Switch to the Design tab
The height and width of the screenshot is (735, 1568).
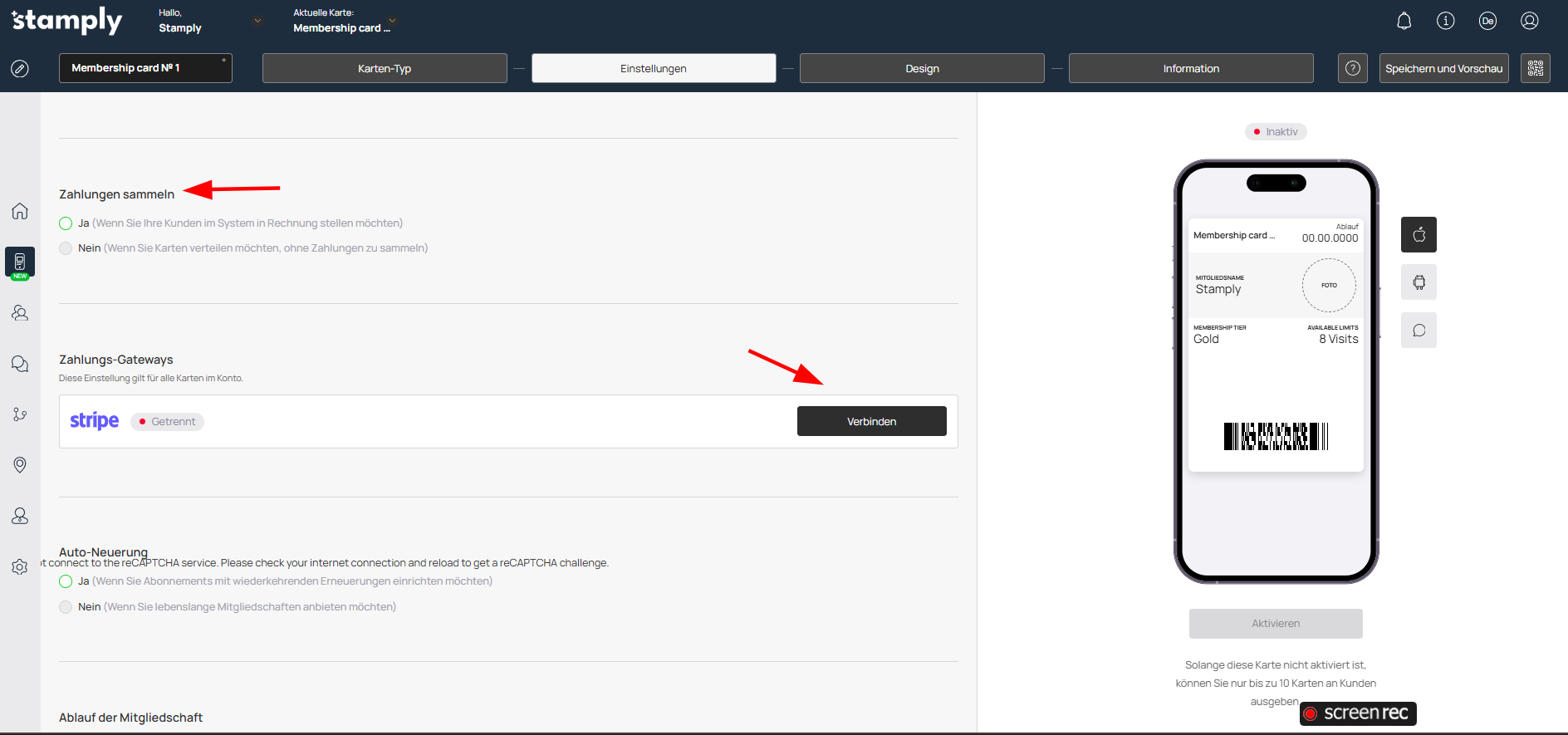(922, 68)
